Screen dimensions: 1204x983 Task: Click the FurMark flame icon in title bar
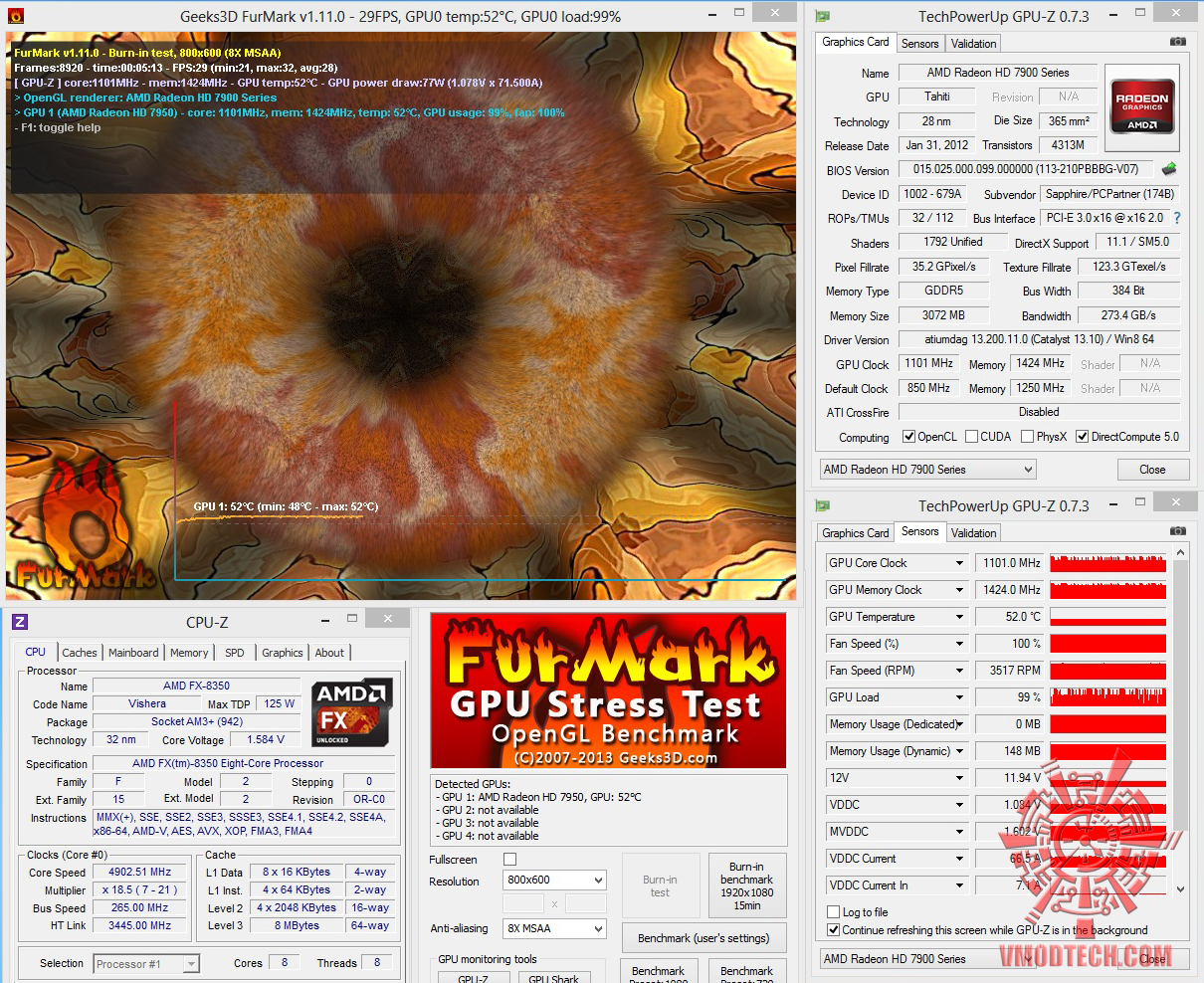click(x=15, y=16)
